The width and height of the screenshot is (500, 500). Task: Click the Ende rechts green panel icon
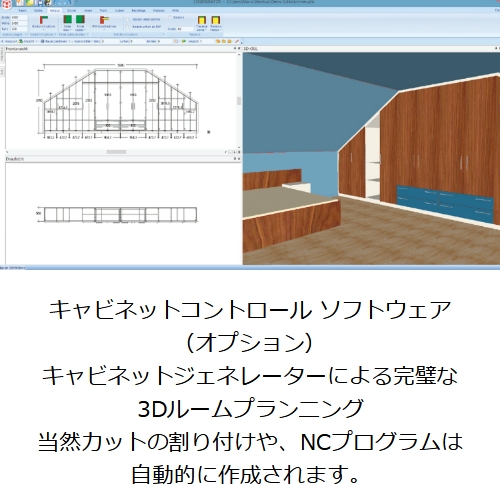(x=80, y=19)
